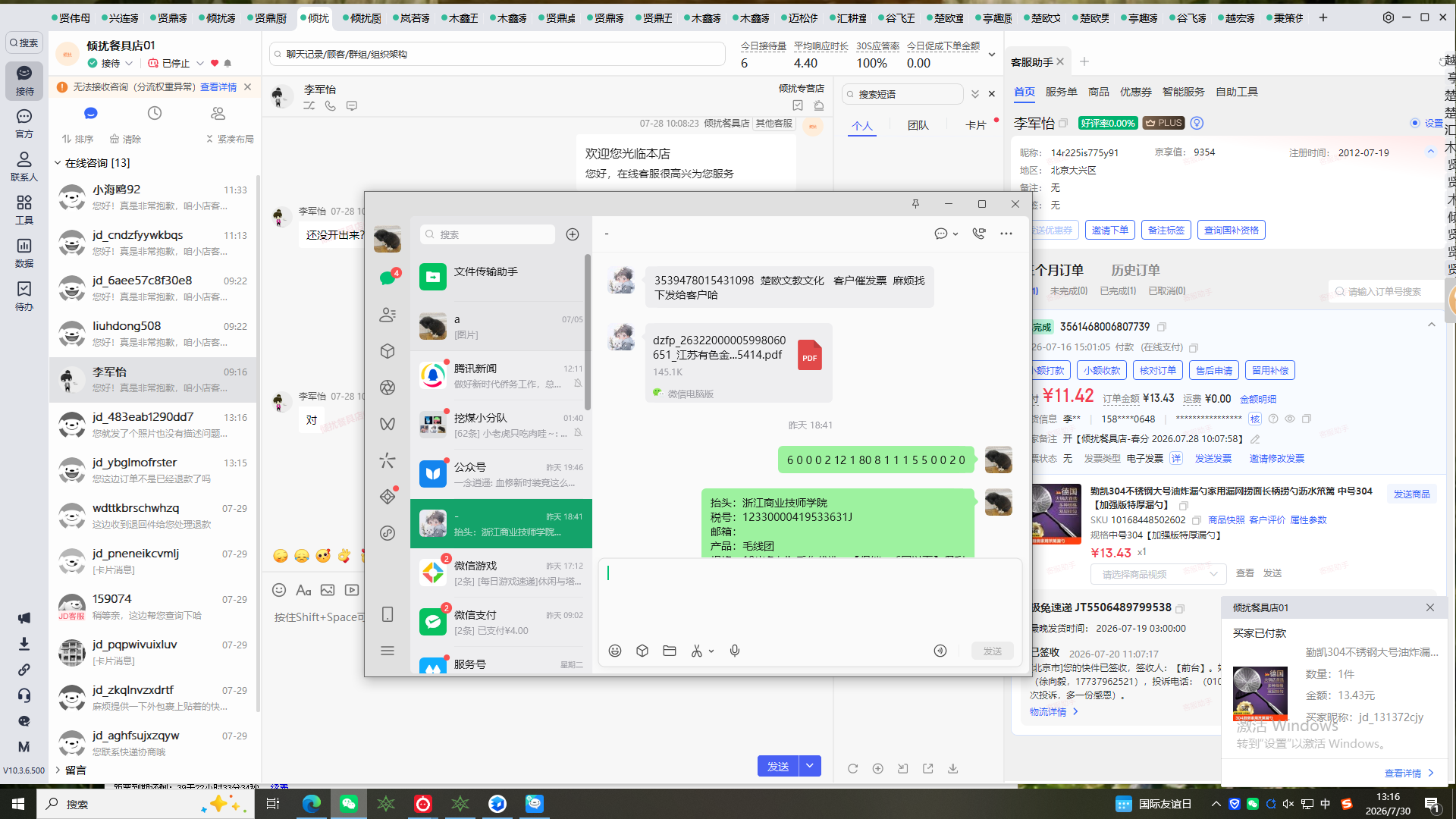Expand the 留言 group
The height and width of the screenshot is (819, 1456).
pyautogui.click(x=58, y=770)
